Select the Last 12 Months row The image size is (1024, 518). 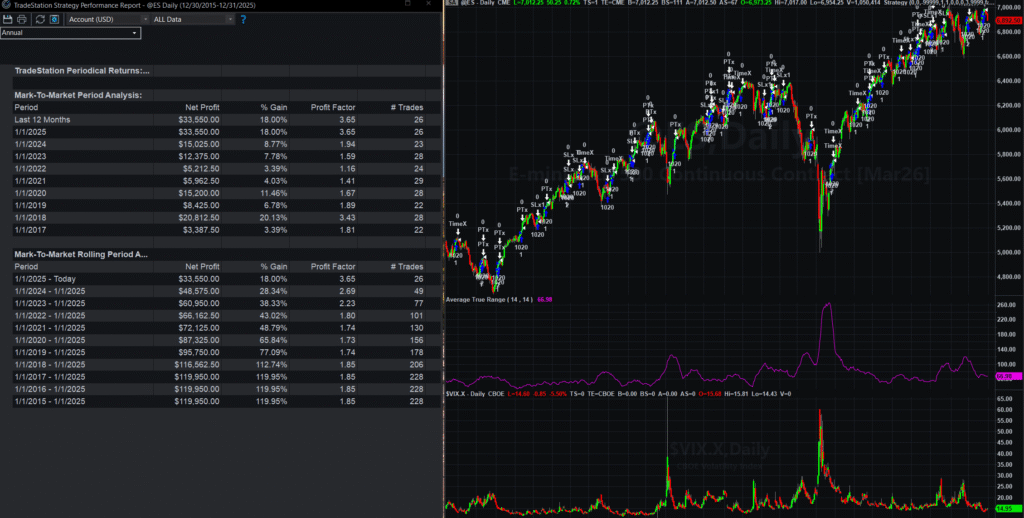tap(42, 119)
